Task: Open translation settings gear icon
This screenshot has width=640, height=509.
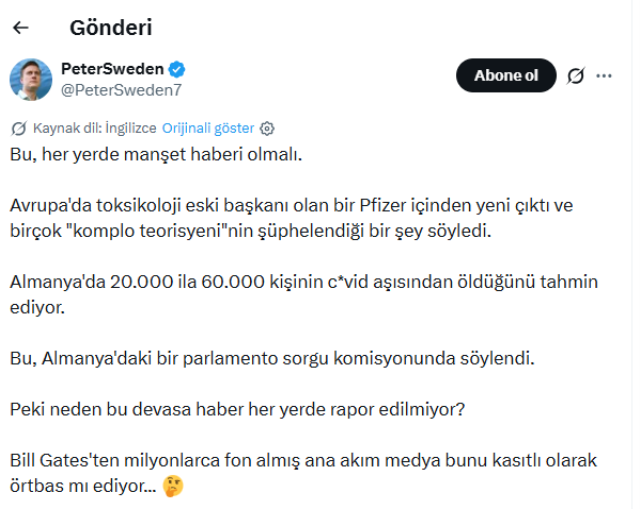Action: [267, 128]
